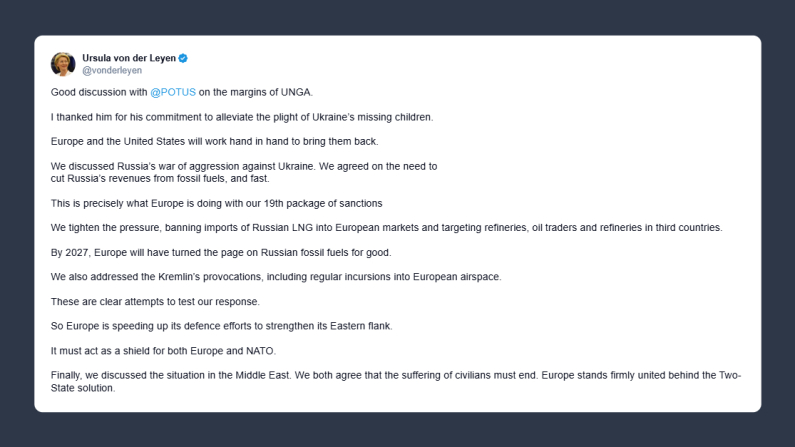Click the Middle East situation sentence
Image resolution: width=795 pixels, height=447 pixels.
(395, 375)
